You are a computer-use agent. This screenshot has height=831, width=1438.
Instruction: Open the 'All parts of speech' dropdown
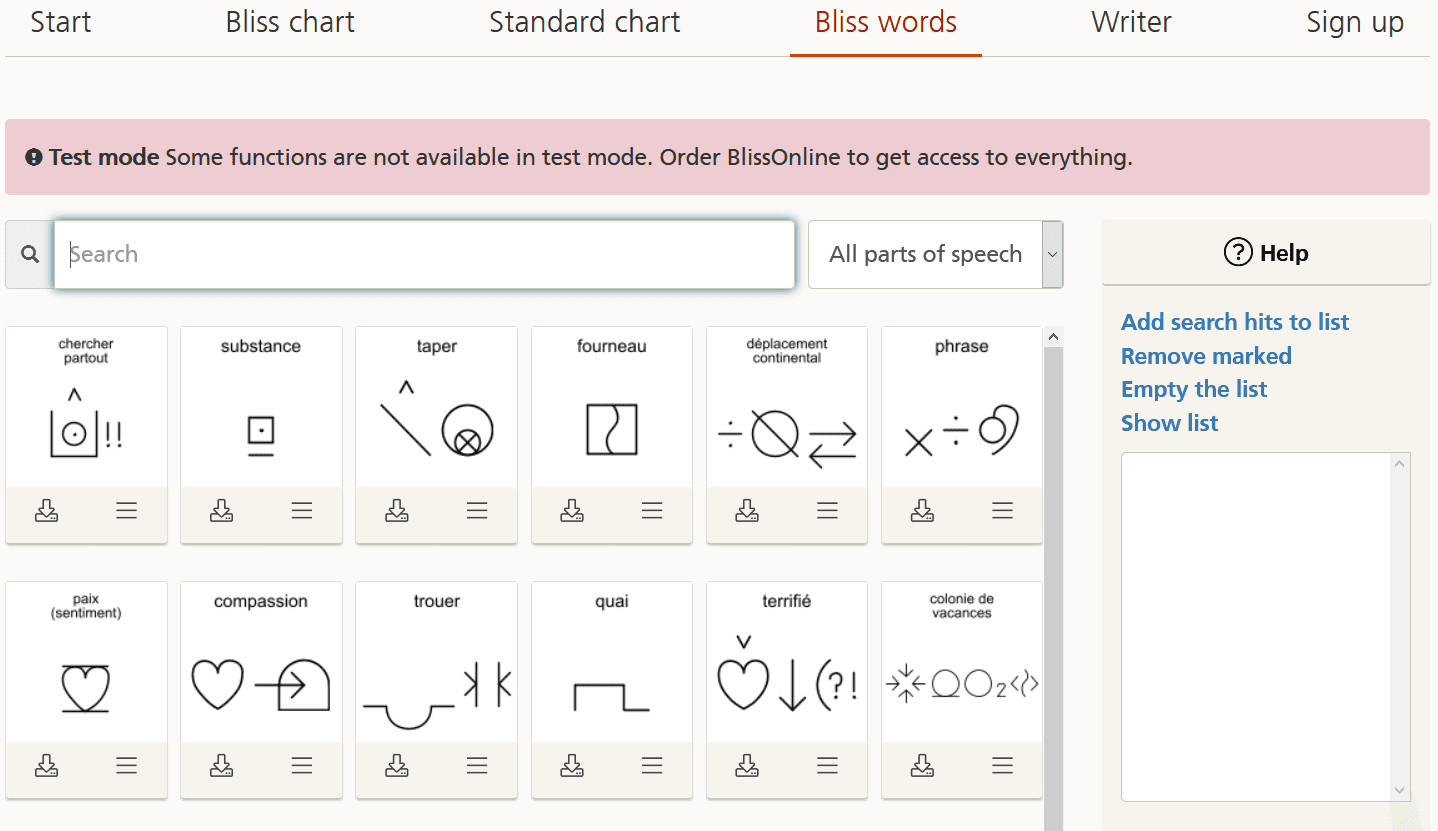tap(935, 255)
